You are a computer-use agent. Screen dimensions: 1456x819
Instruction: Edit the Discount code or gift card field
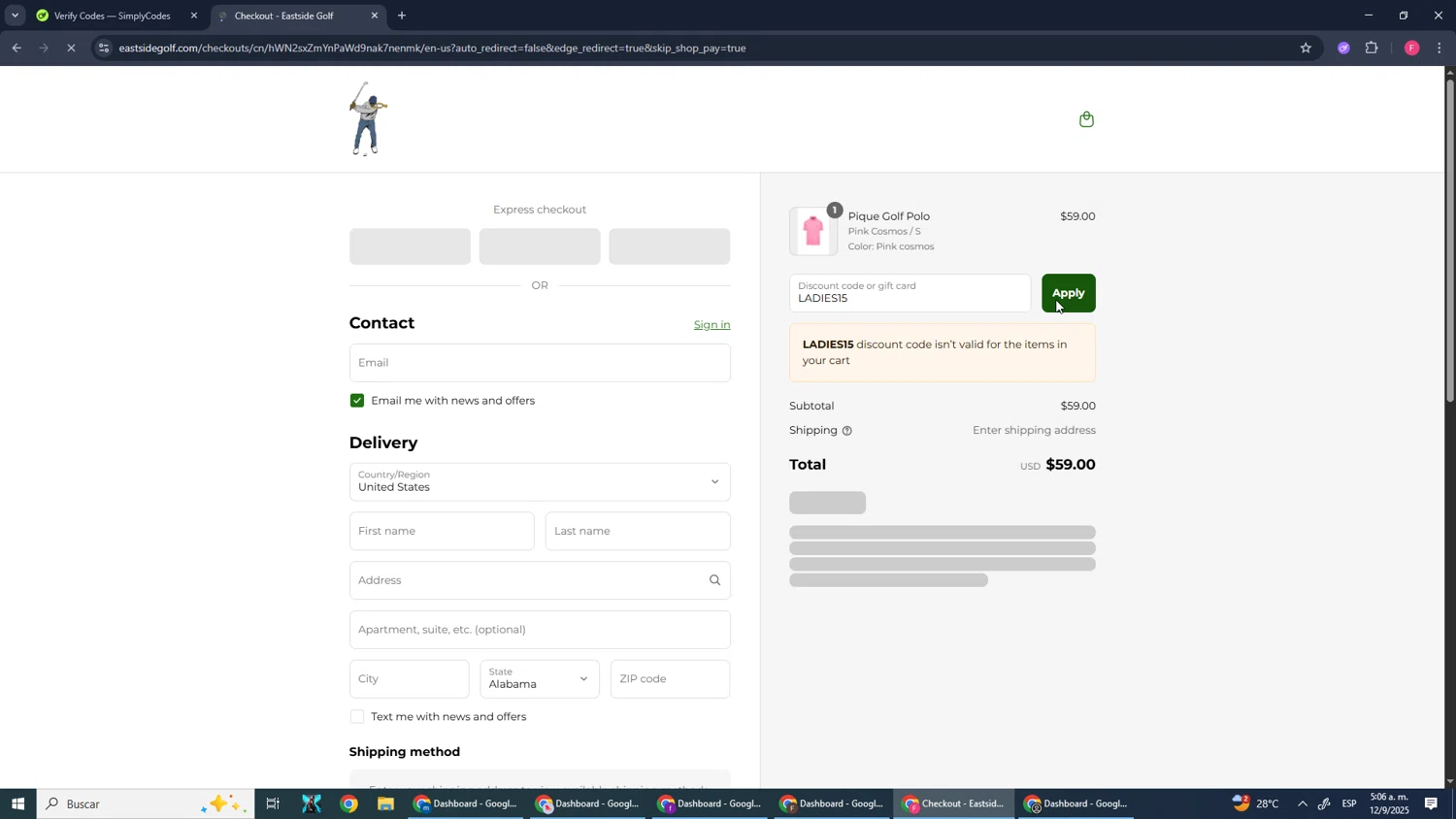click(x=910, y=293)
